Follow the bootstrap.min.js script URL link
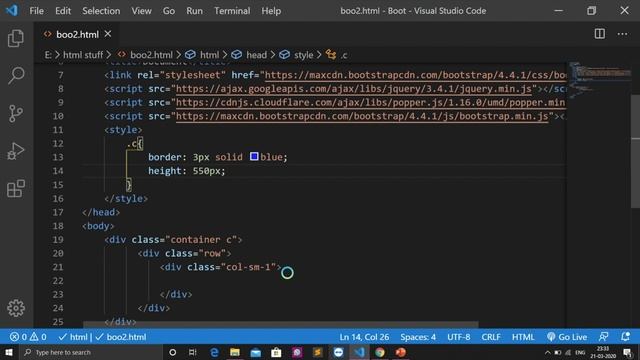Screen dimensions: 640x360 coord(362,116)
